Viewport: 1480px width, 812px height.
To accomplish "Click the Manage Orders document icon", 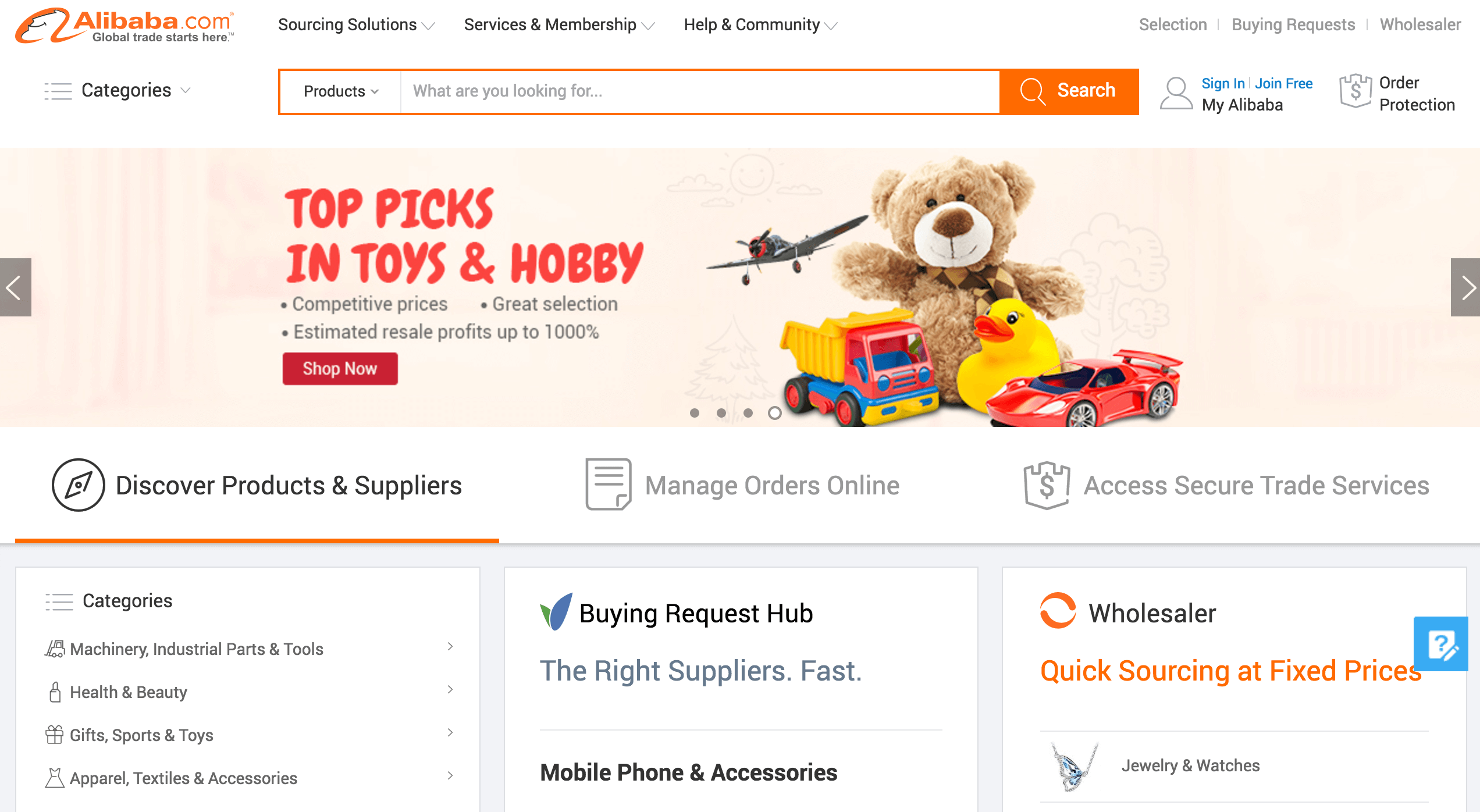I will tap(607, 485).
